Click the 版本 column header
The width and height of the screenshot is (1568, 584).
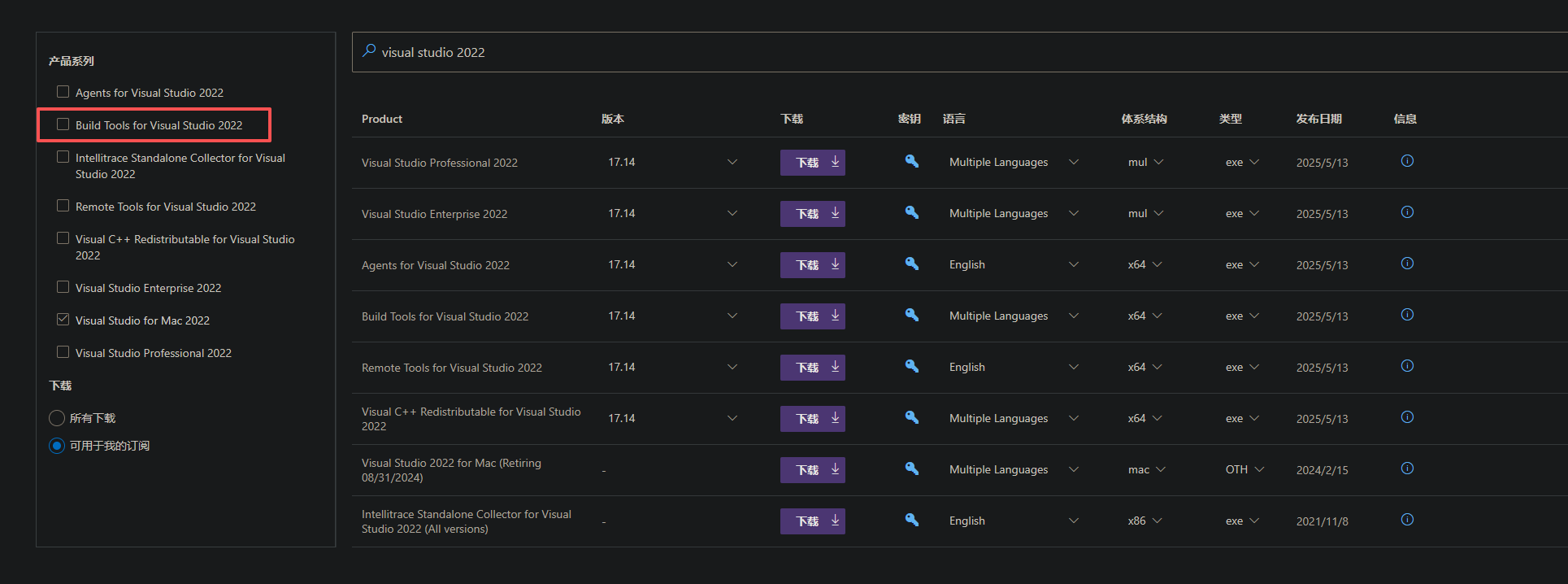[613, 119]
